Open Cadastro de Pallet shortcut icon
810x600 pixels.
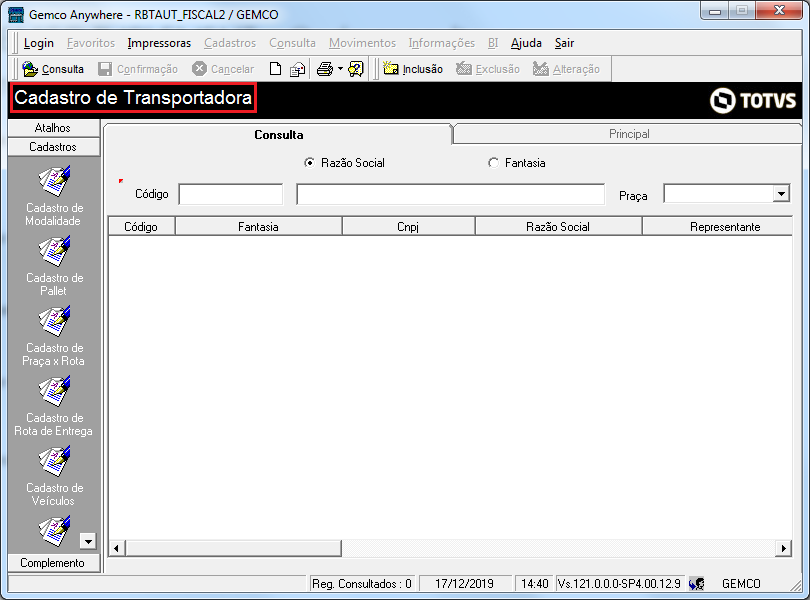pos(54,251)
